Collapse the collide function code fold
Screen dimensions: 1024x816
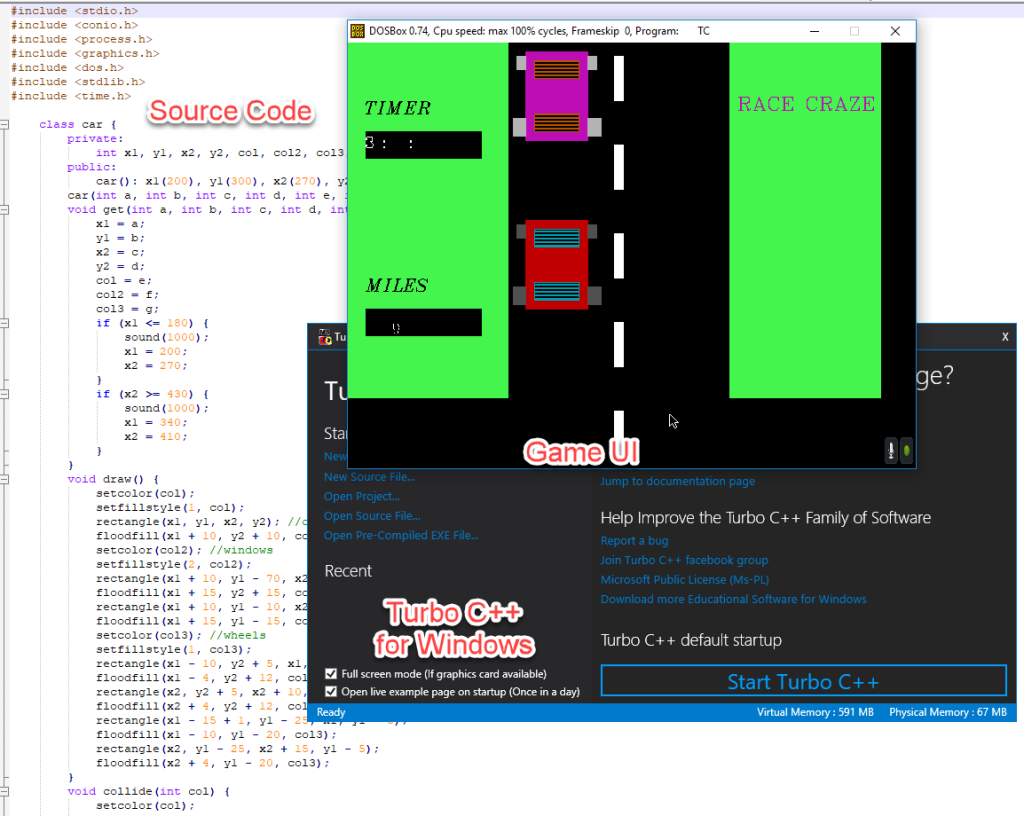[x=6, y=791]
